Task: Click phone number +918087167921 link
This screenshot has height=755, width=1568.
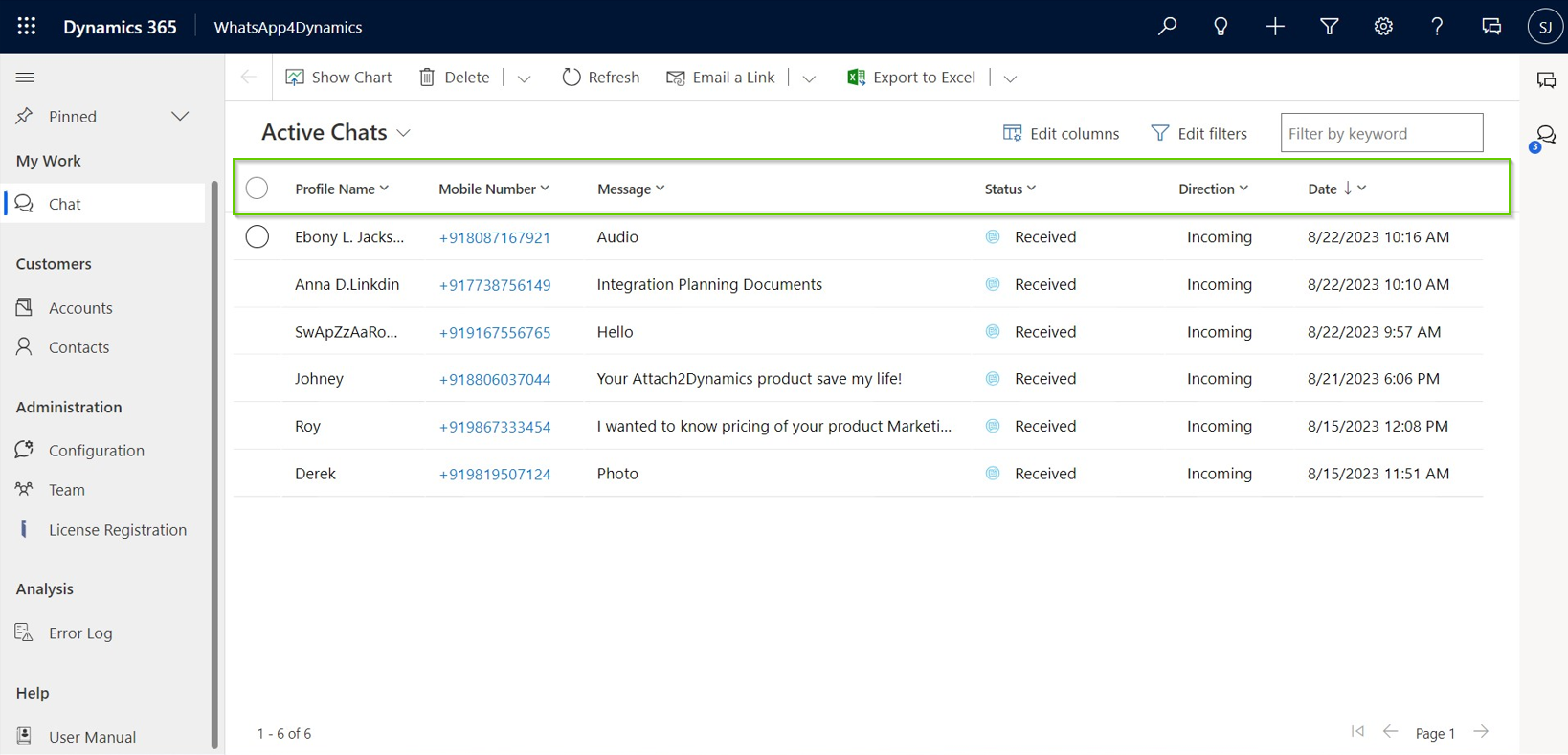Action: click(x=495, y=237)
